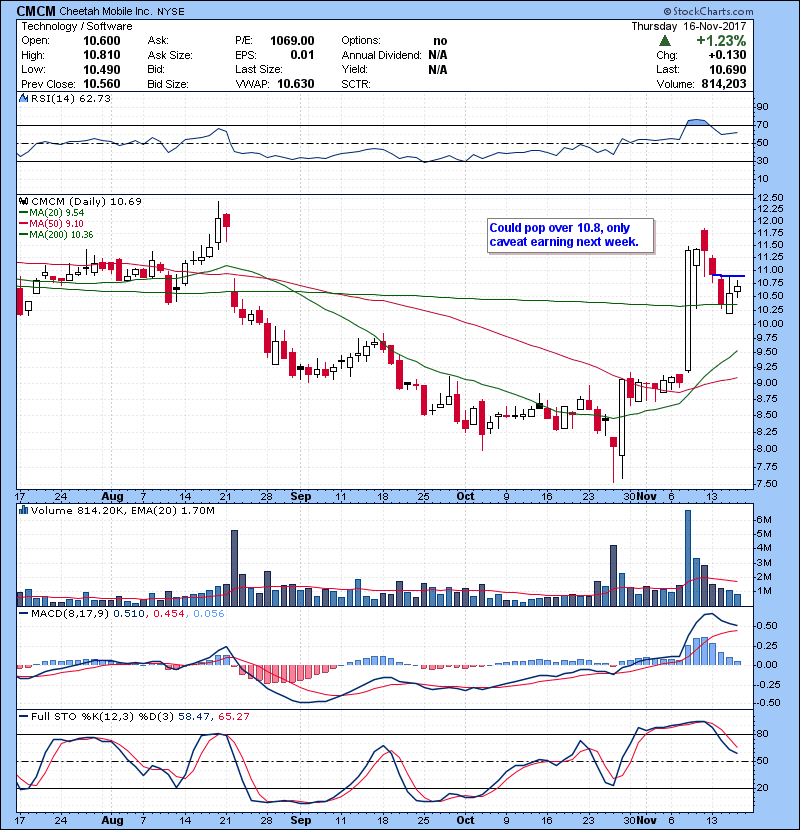
Task: Click the P/E value 1069.00
Action: (292, 41)
